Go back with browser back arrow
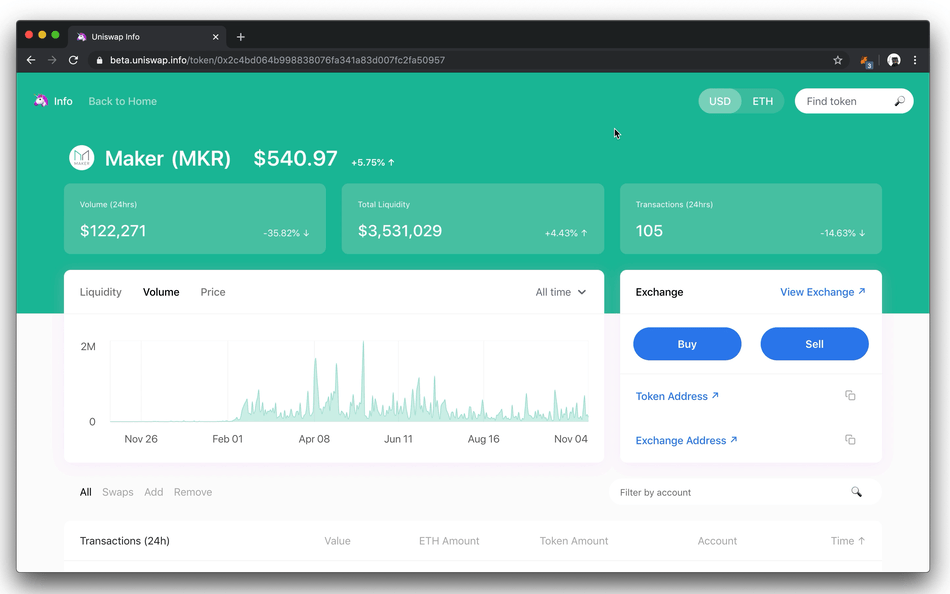The image size is (950, 594). [31, 60]
